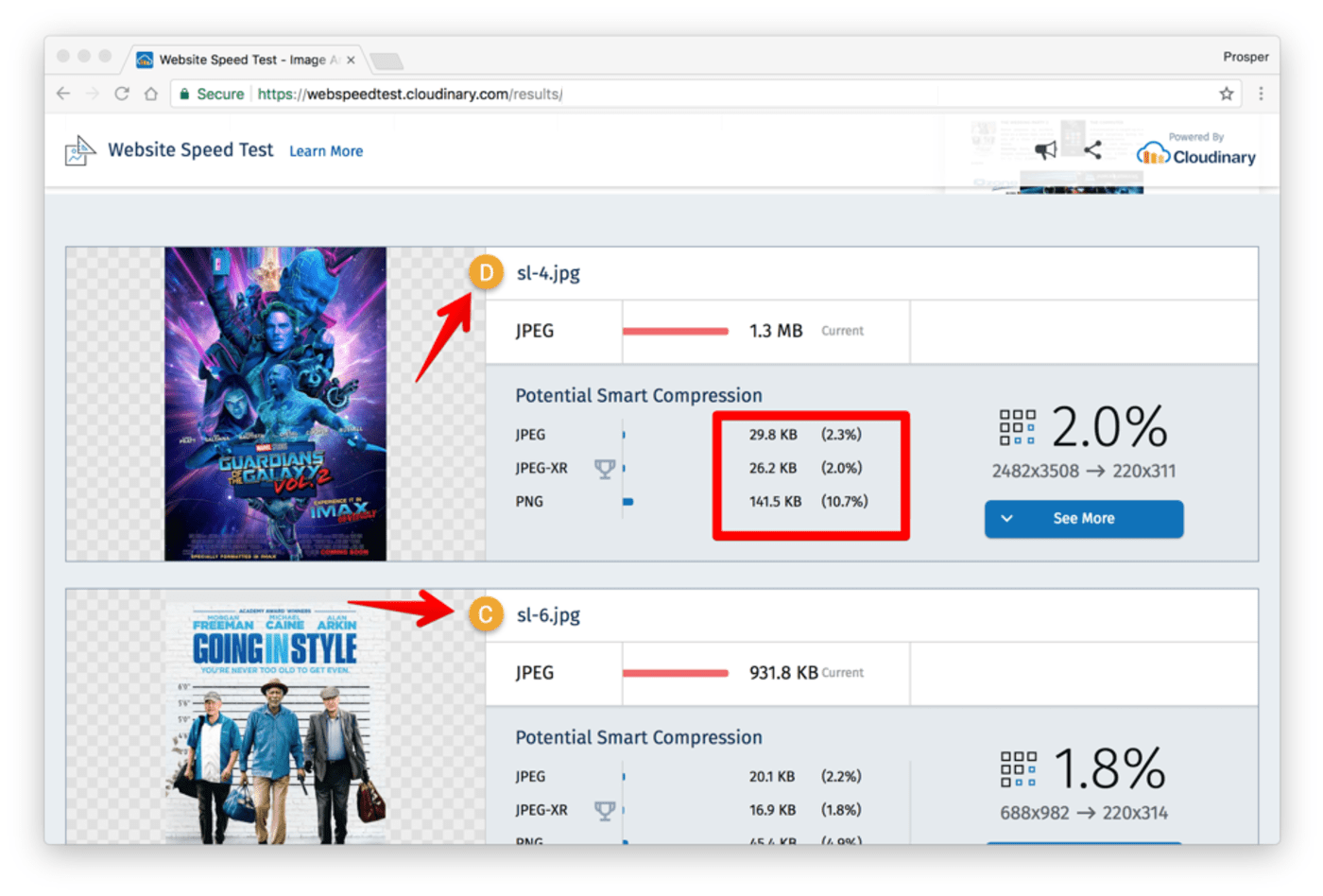
Task: Click the D grade badge for sl-4.jpg
Action: [x=486, y=273]
